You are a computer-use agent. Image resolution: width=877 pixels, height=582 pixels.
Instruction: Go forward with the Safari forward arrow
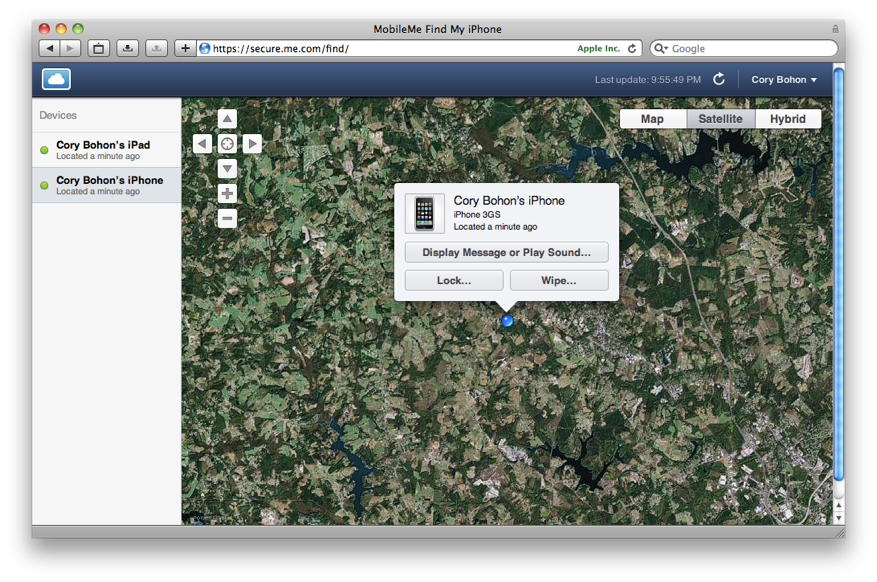click(70, 49)
